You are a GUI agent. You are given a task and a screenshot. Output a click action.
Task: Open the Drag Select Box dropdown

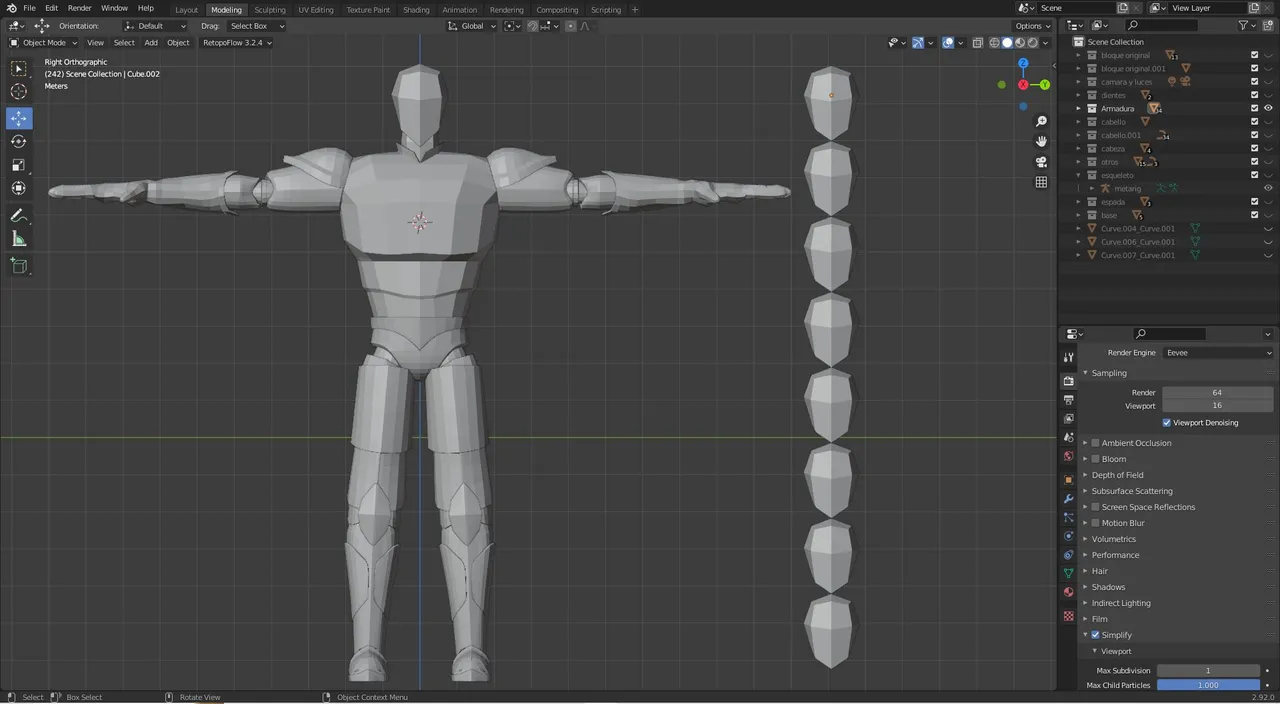point(256,26)
